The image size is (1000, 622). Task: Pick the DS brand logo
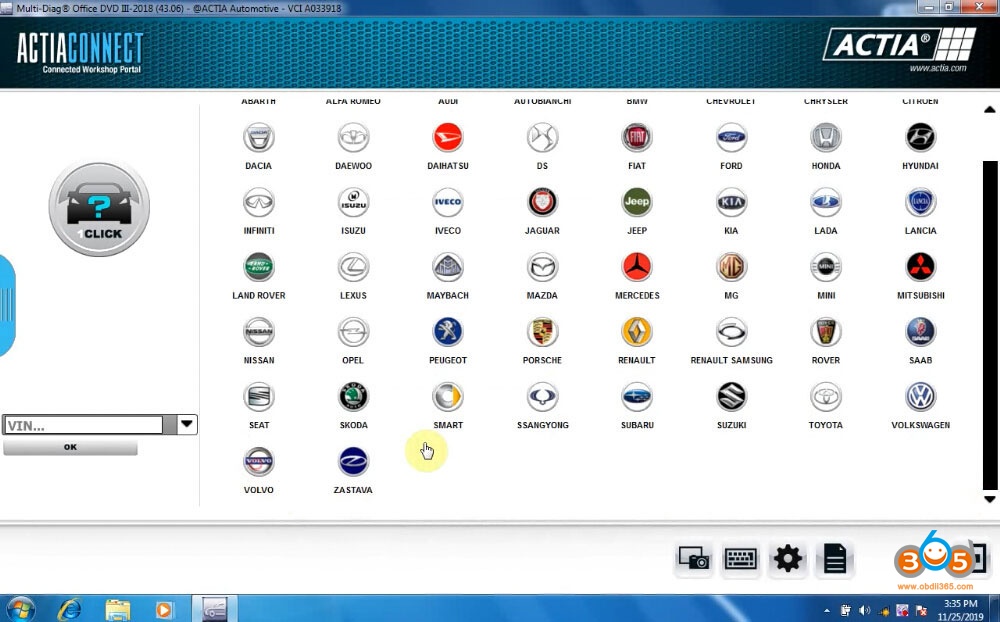pos(542,137)
